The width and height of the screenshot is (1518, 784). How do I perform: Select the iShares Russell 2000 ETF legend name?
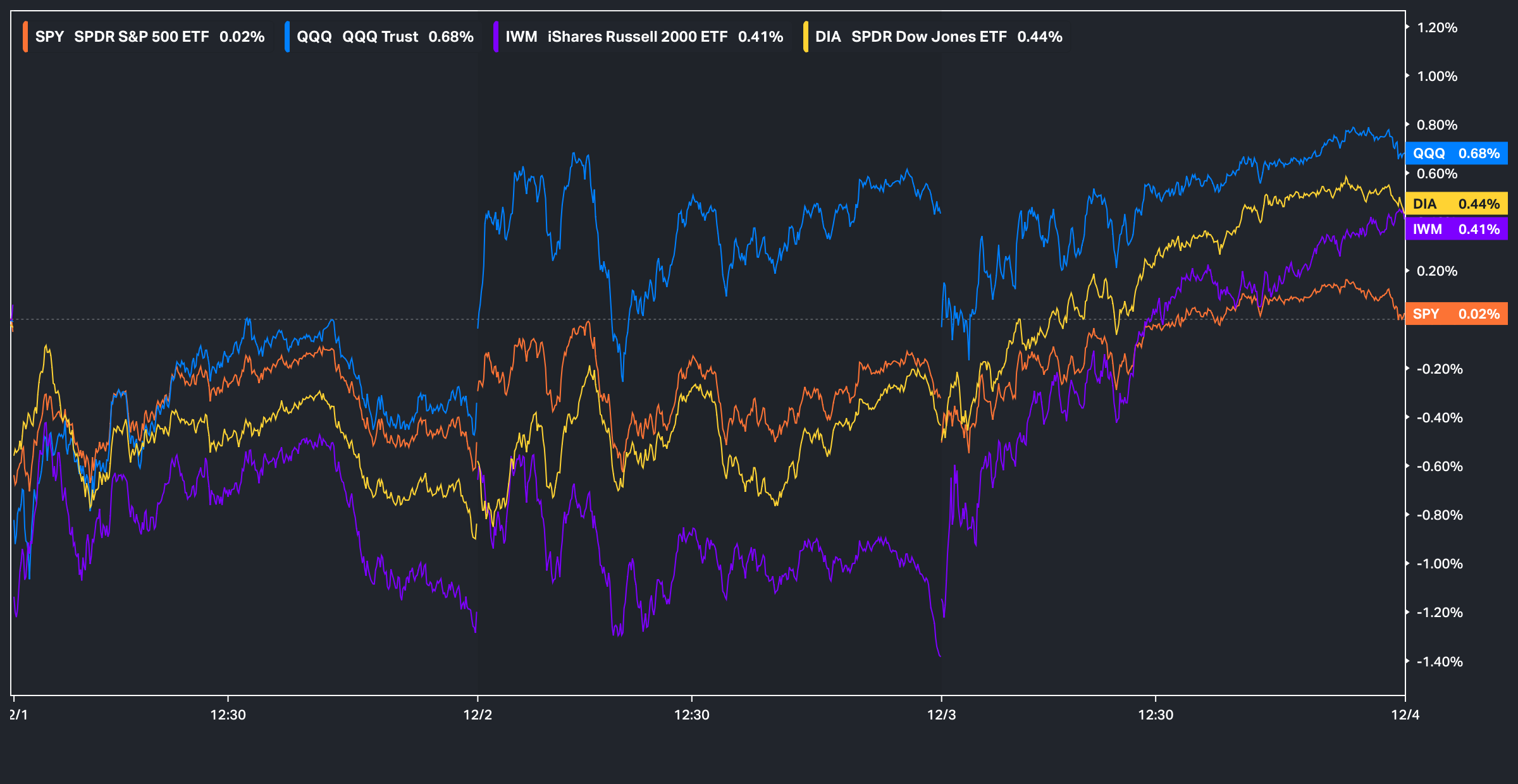click(x=637, y=37)
